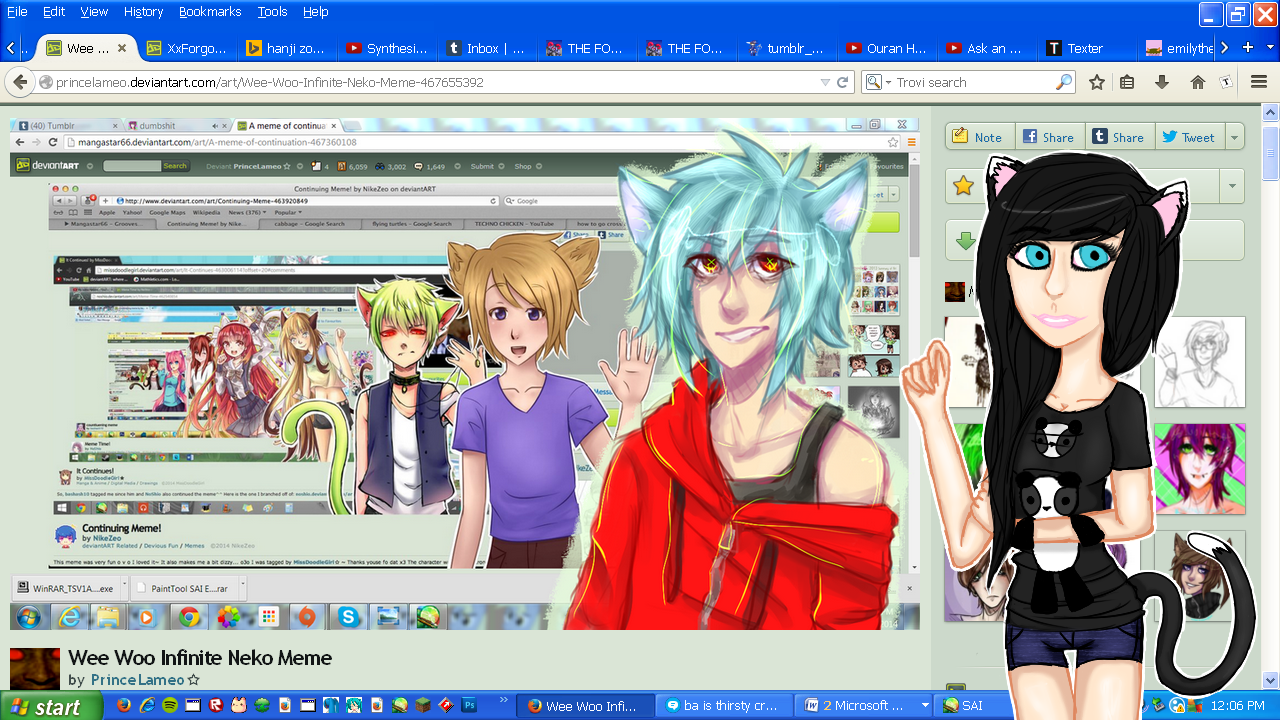Open a new tab with plus icon
1280x720 pixels.
1248,47
